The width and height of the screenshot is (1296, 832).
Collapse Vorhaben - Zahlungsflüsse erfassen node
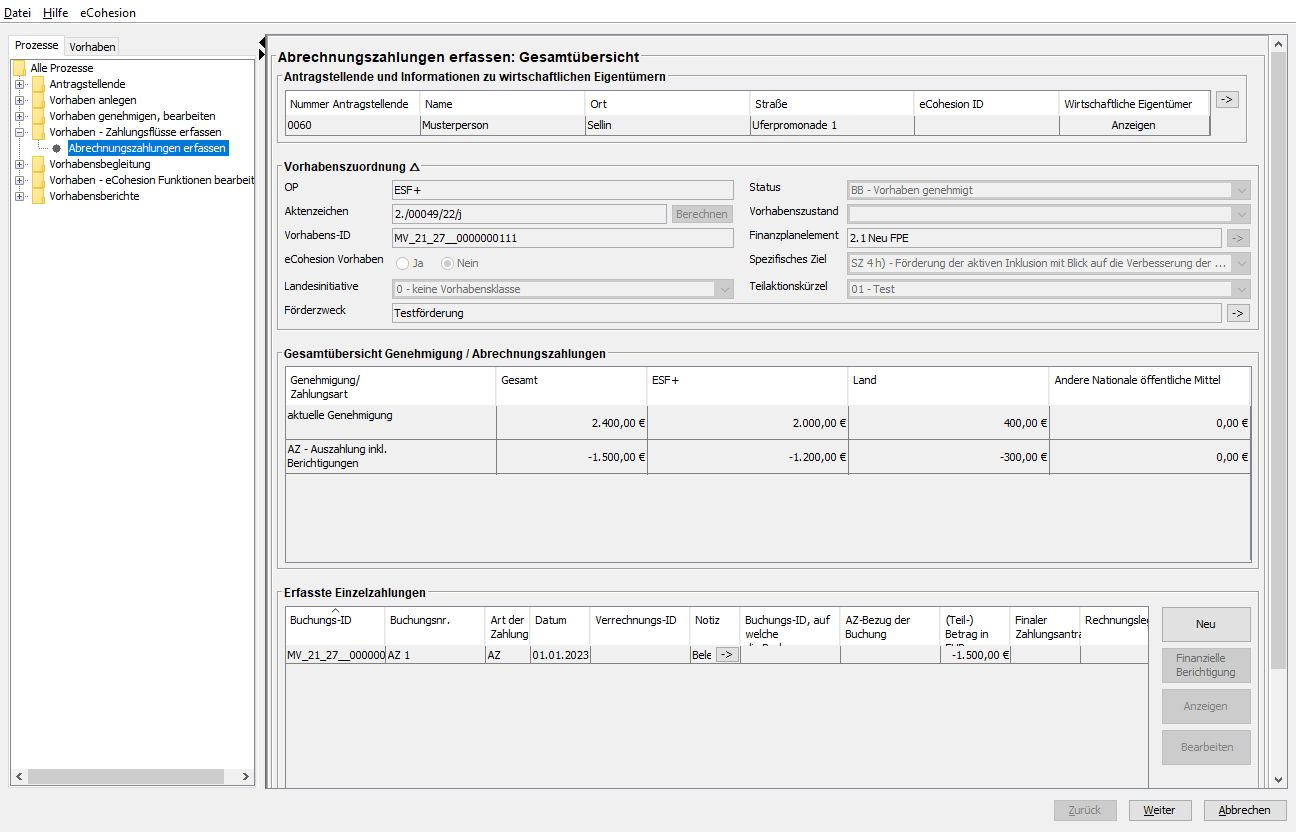19,132
